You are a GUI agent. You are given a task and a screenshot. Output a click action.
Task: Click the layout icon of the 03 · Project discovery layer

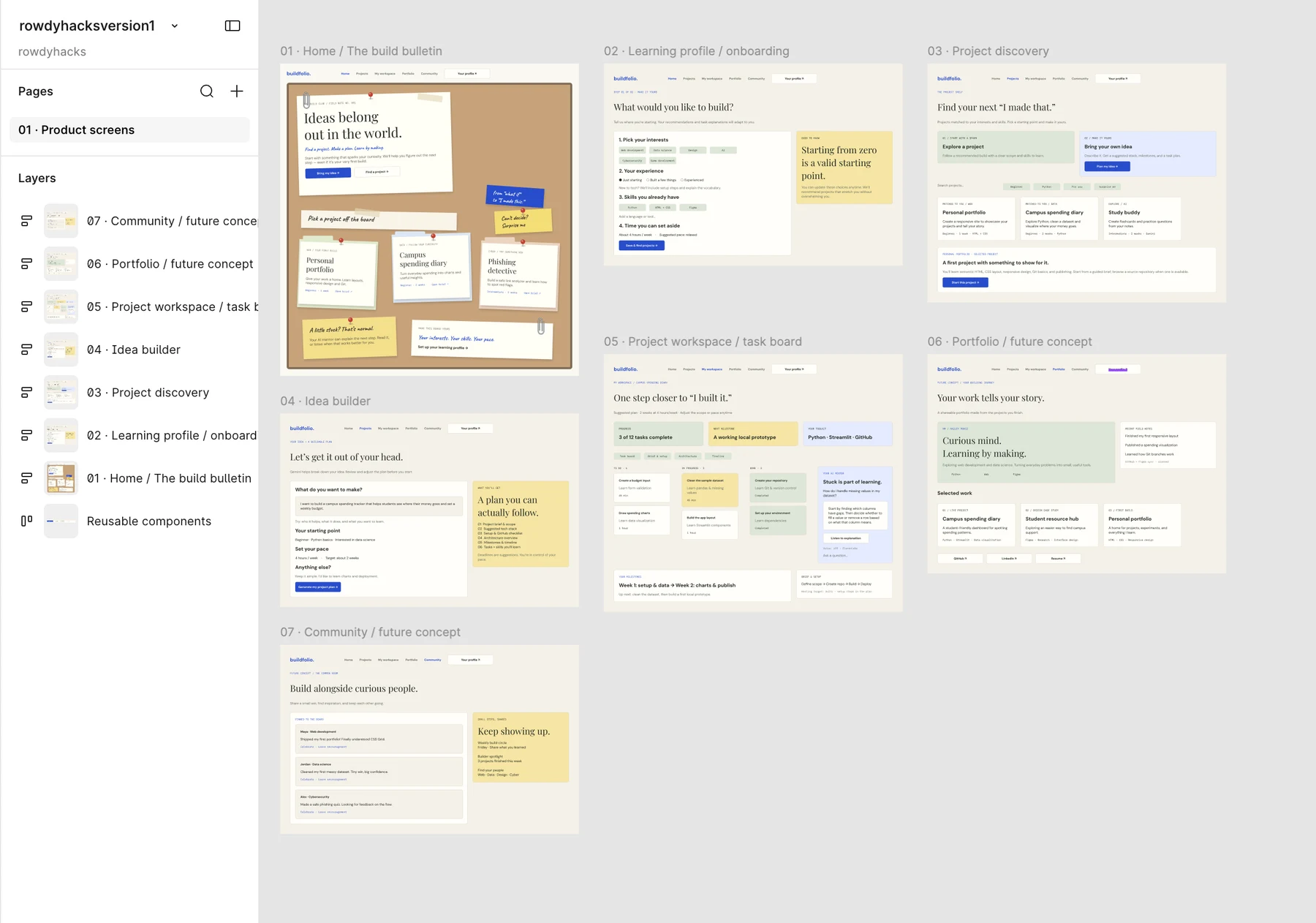tap(26, 393)
